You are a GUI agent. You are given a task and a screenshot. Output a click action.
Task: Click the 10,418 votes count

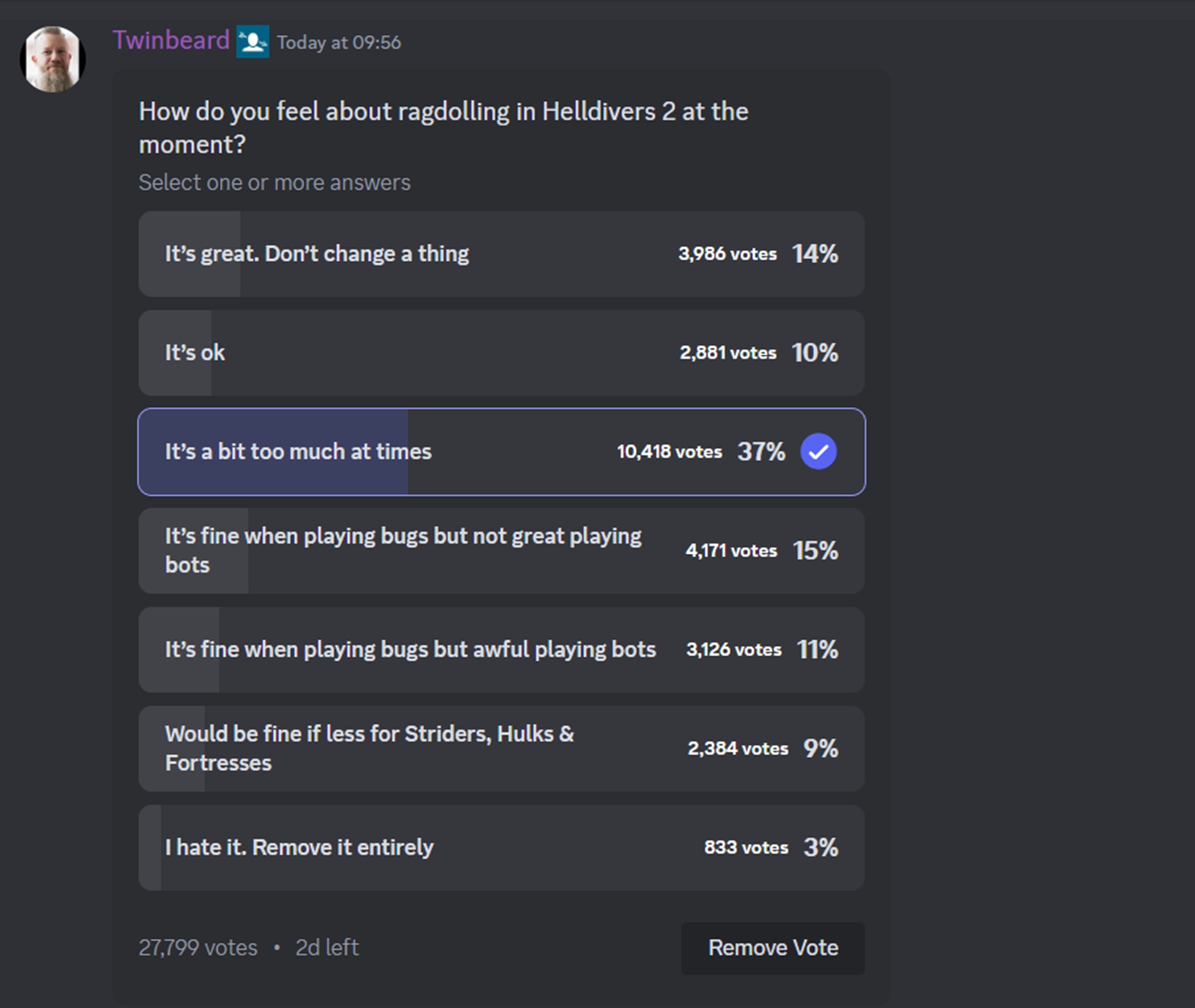(x=670, y=452)
